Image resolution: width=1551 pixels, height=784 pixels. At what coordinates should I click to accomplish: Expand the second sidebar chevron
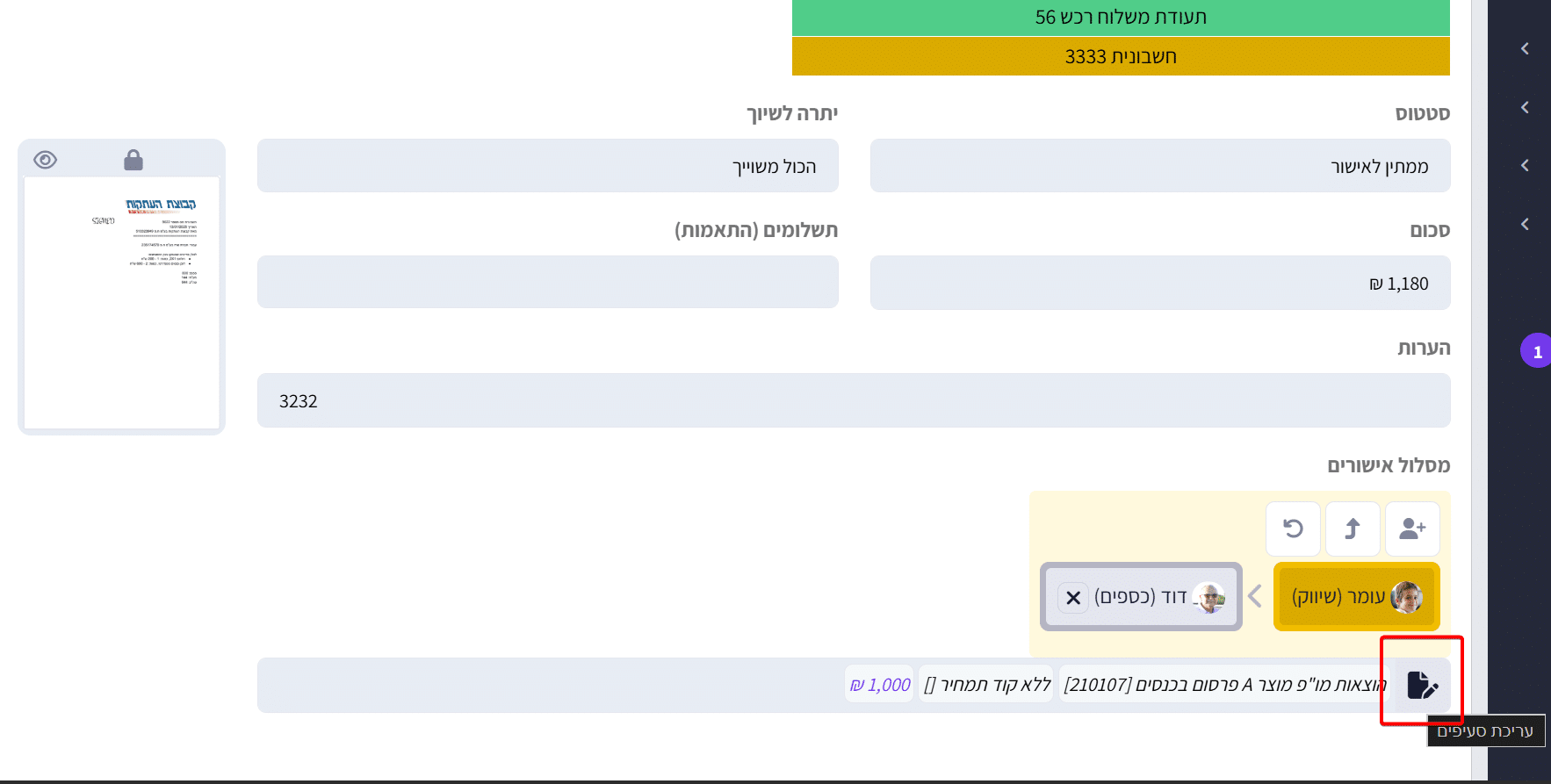coord(1525,107)
